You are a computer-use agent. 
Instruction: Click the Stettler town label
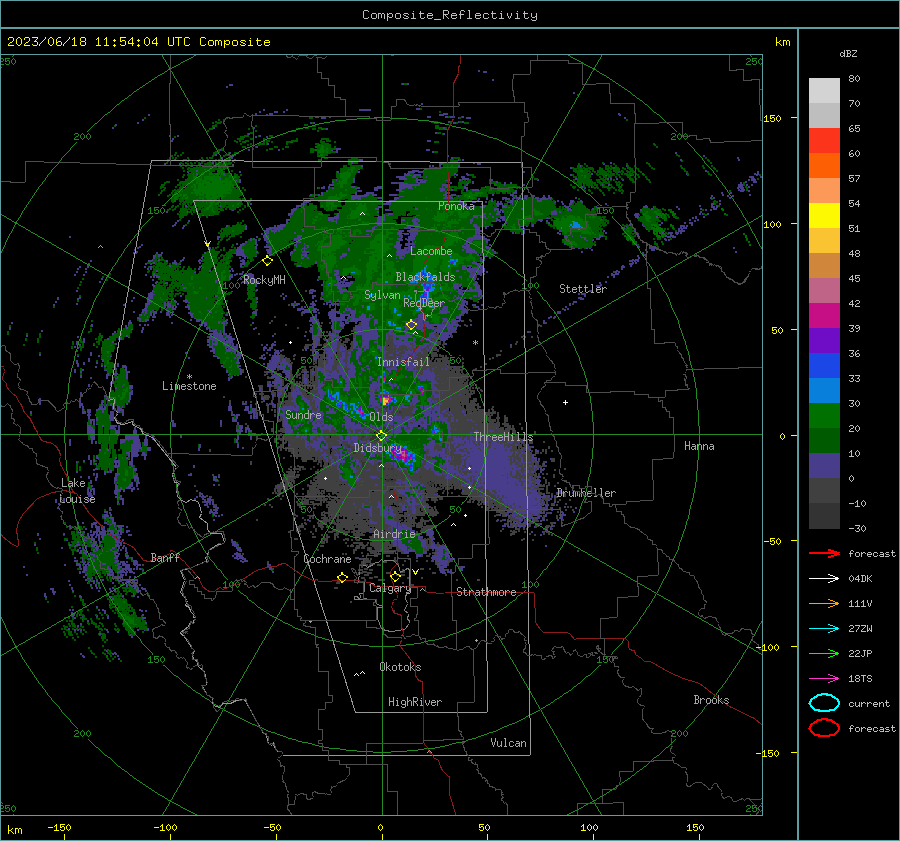(583, 289)
